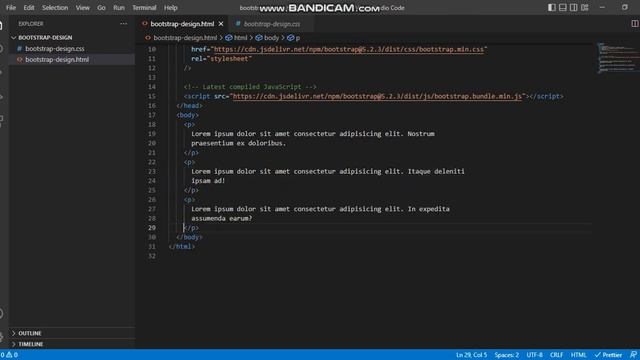Collapse the BOOTSTRAP-DESIGN folder

click(45, 38)
